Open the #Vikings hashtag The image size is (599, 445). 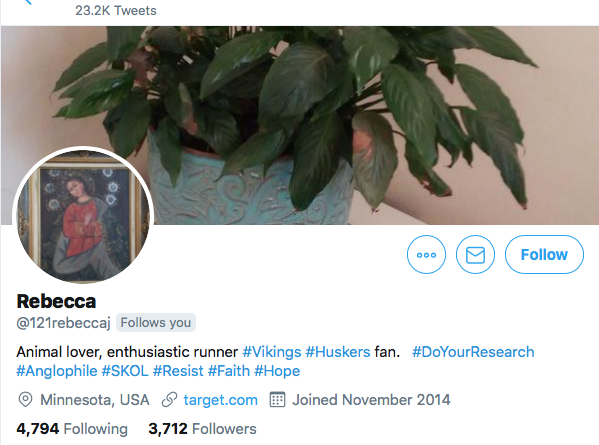click(272, 352)
